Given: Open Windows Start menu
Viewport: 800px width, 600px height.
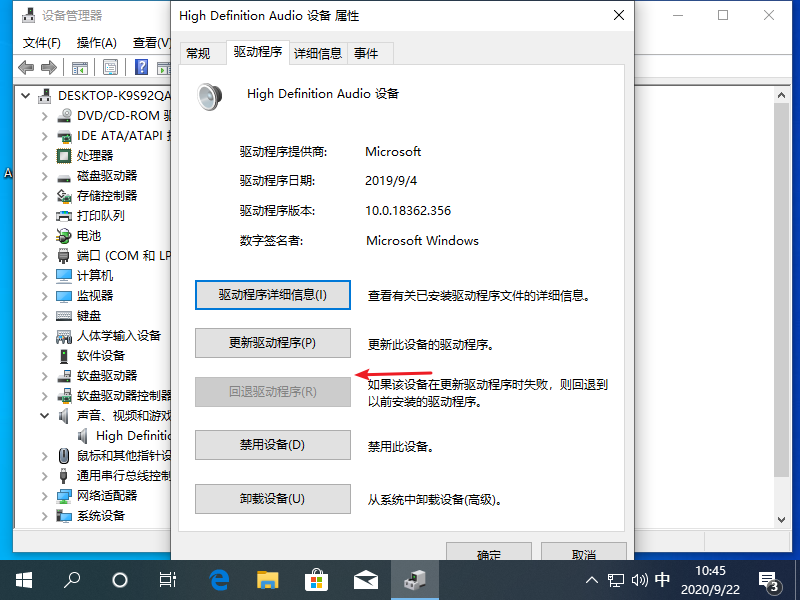Looking at the screenshot, I should 24,580.
